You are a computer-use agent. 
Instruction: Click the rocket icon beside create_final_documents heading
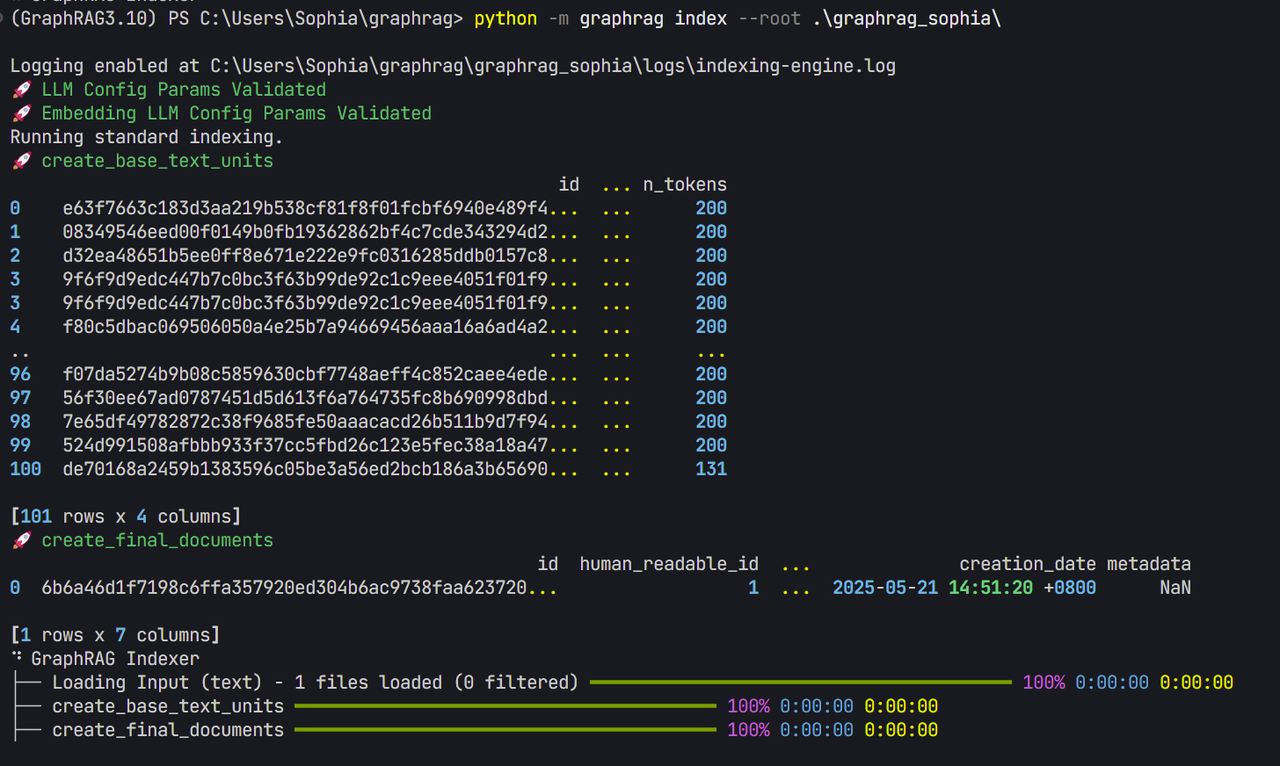(20, 541)
